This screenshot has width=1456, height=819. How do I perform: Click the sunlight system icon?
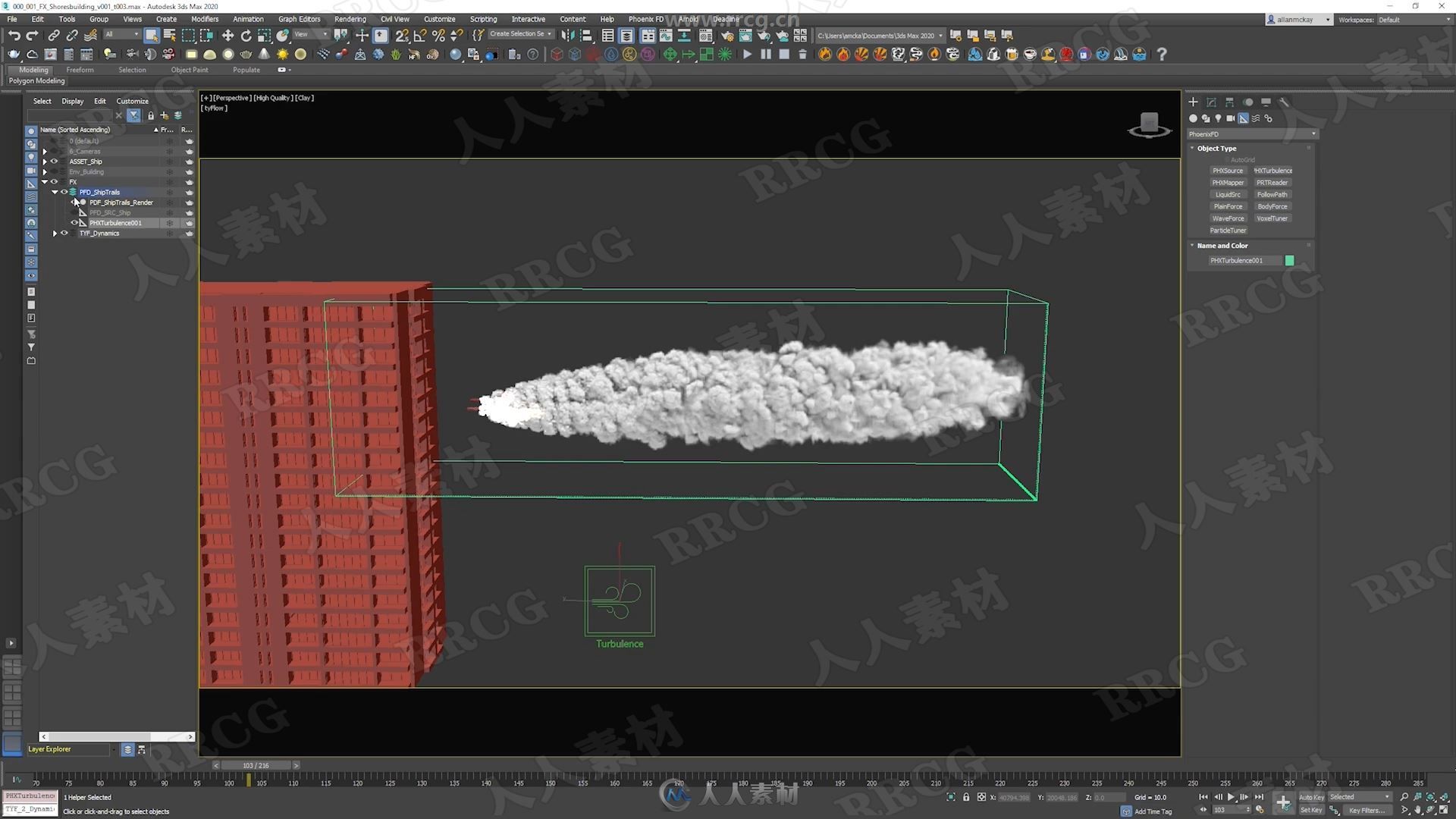pos(282,54)
